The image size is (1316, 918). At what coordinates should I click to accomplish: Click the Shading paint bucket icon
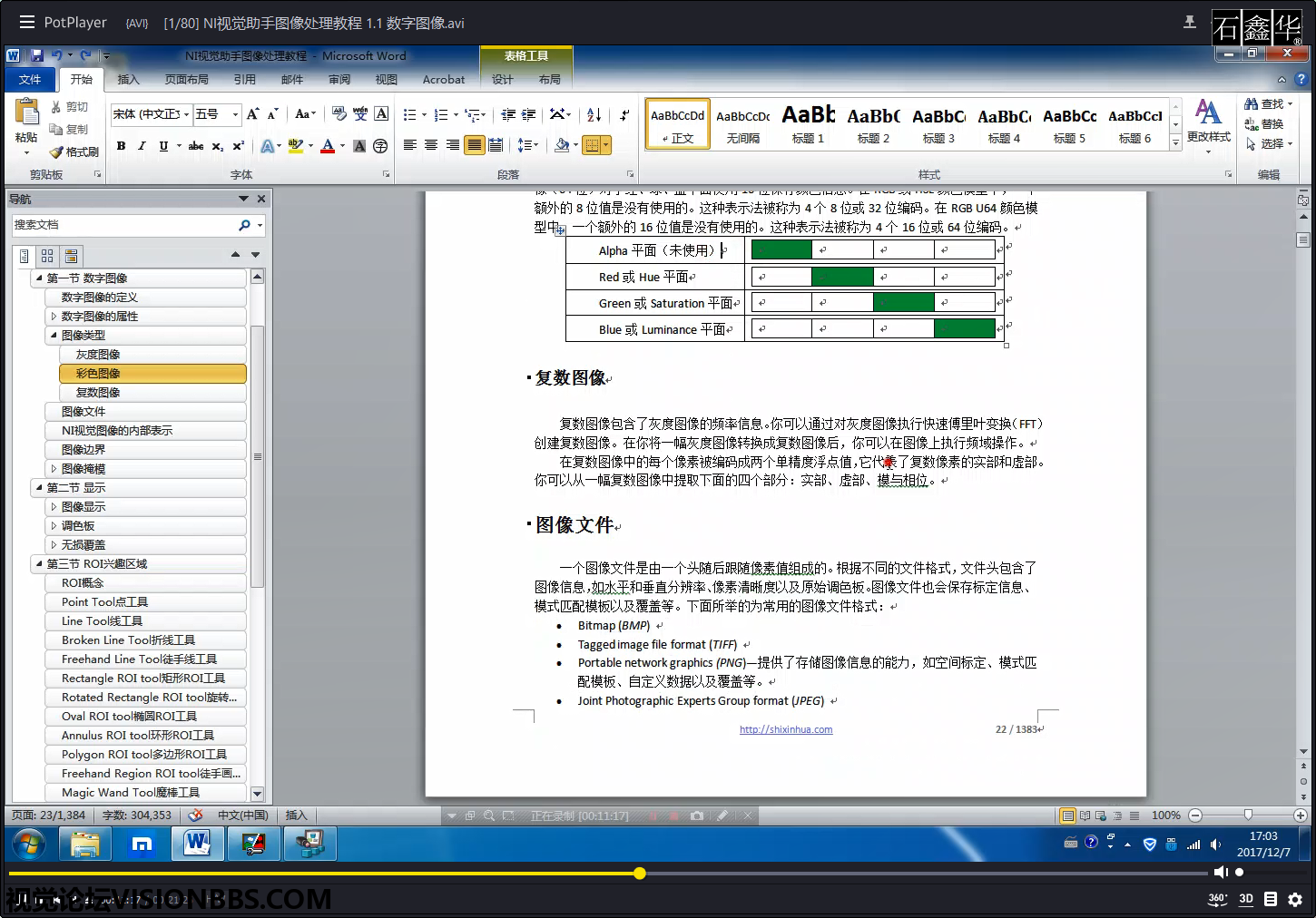pos(562,145)
